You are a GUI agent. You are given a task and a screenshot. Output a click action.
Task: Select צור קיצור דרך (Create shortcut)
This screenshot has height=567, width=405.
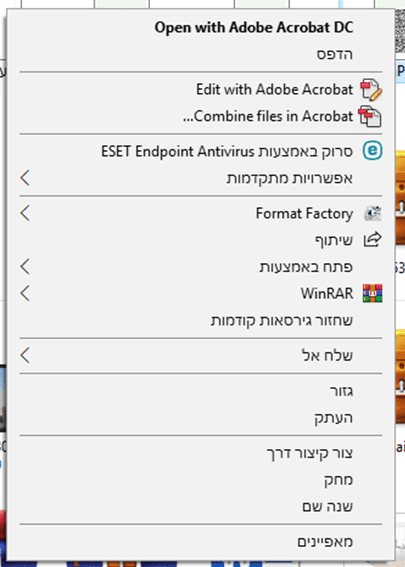310,453
